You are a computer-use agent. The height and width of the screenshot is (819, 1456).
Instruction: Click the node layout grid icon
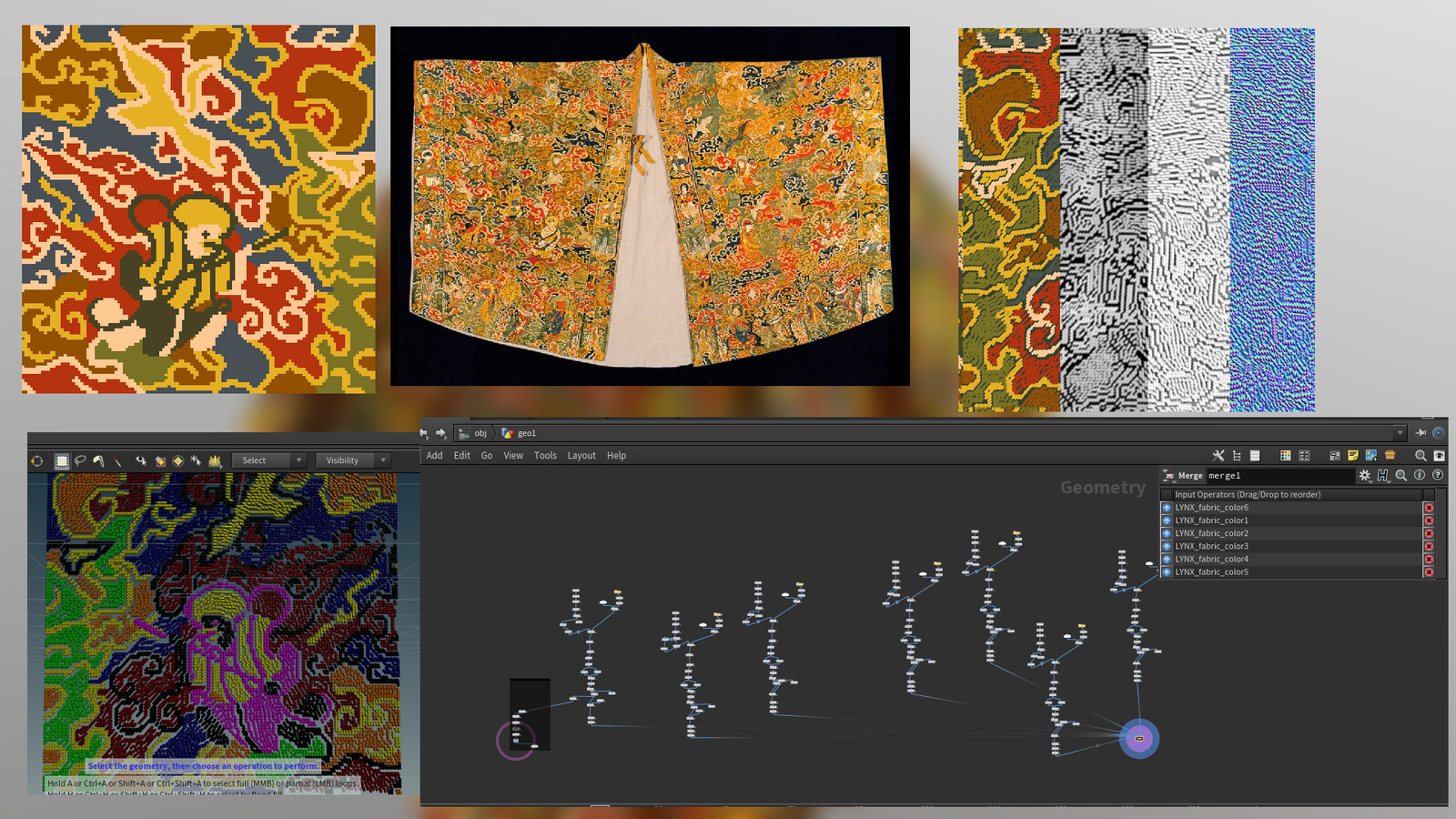tap(1304, 455)
